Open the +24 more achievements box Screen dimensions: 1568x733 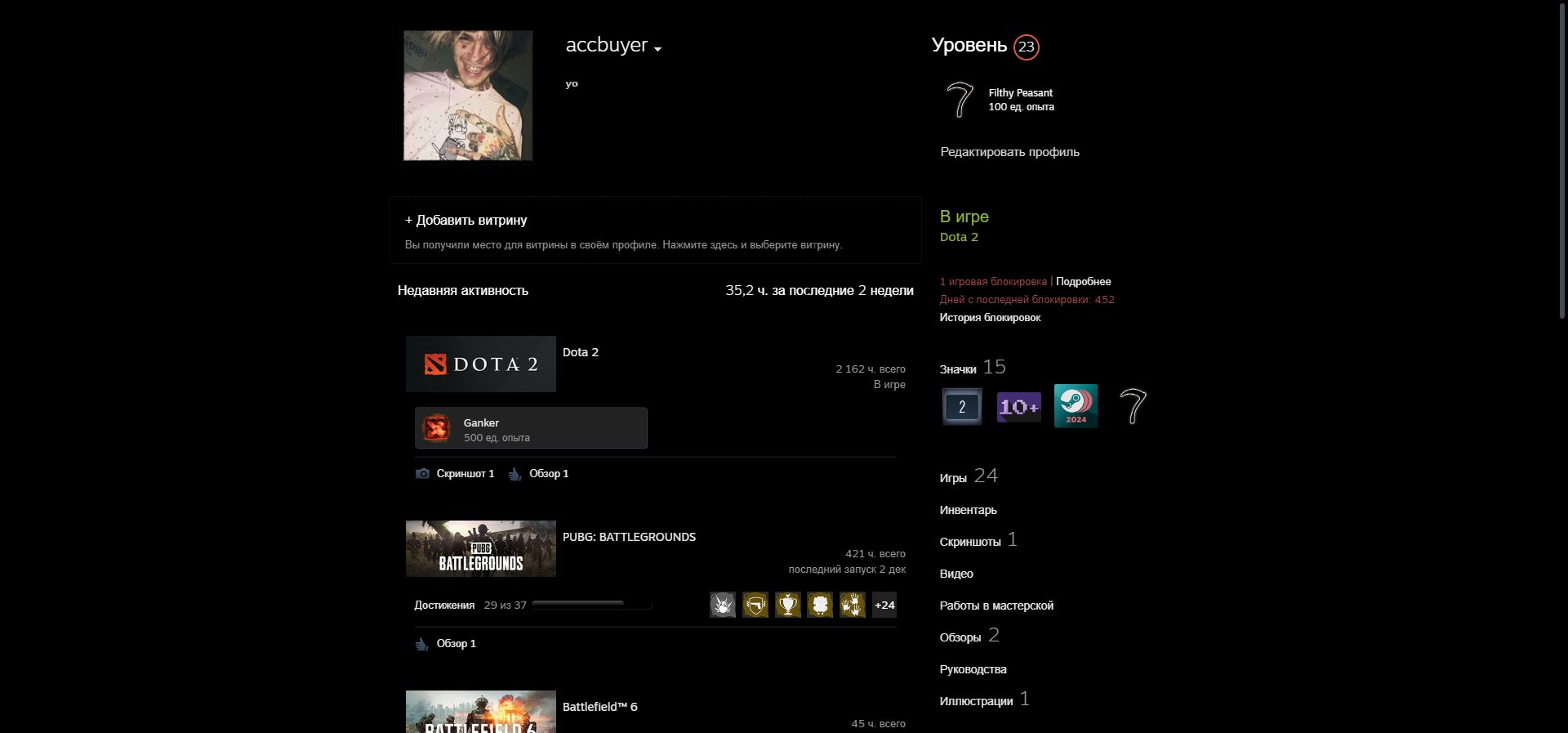[884, 605]
